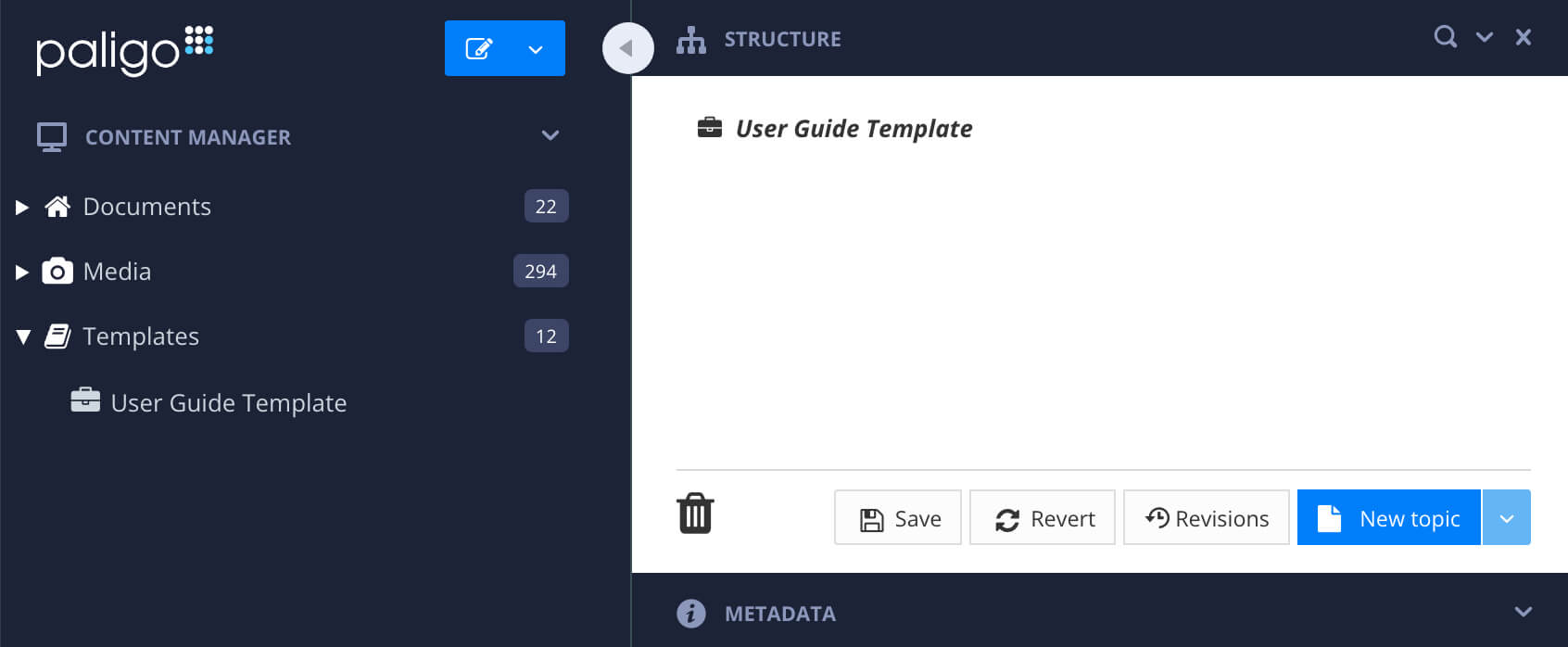Expand the Metadata panel chevron

click(1524, 612)
